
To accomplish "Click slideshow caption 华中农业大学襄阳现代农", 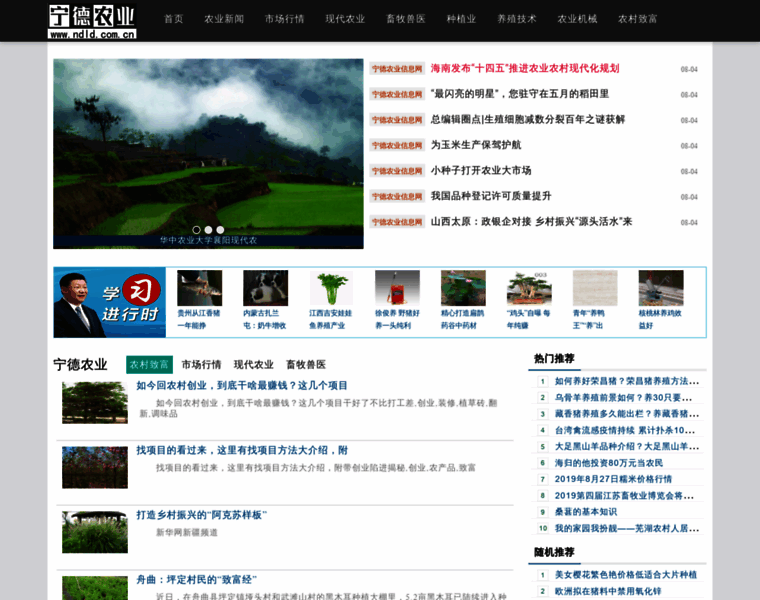I will tap(208, 240).
